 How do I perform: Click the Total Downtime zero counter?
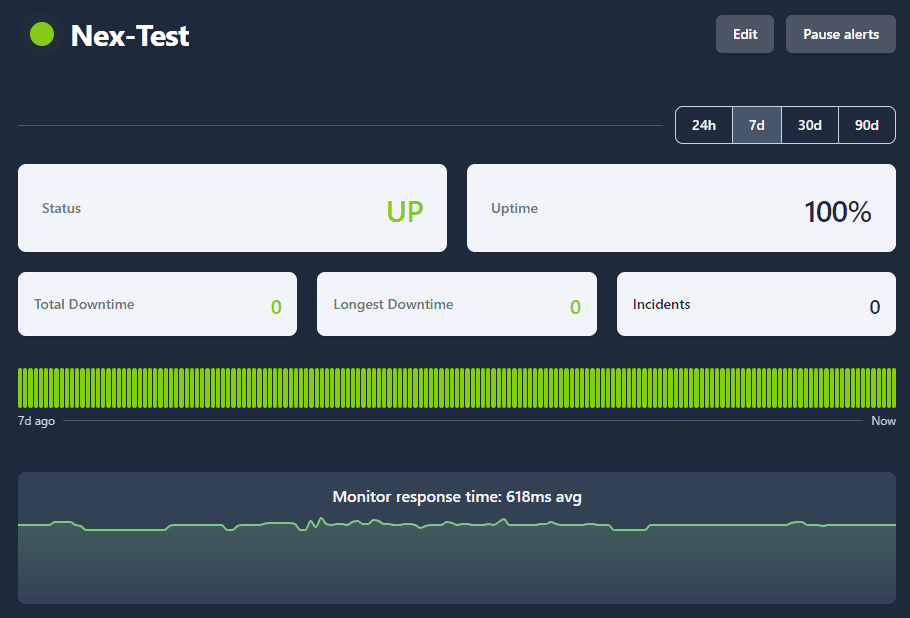[x=277, y=306]
